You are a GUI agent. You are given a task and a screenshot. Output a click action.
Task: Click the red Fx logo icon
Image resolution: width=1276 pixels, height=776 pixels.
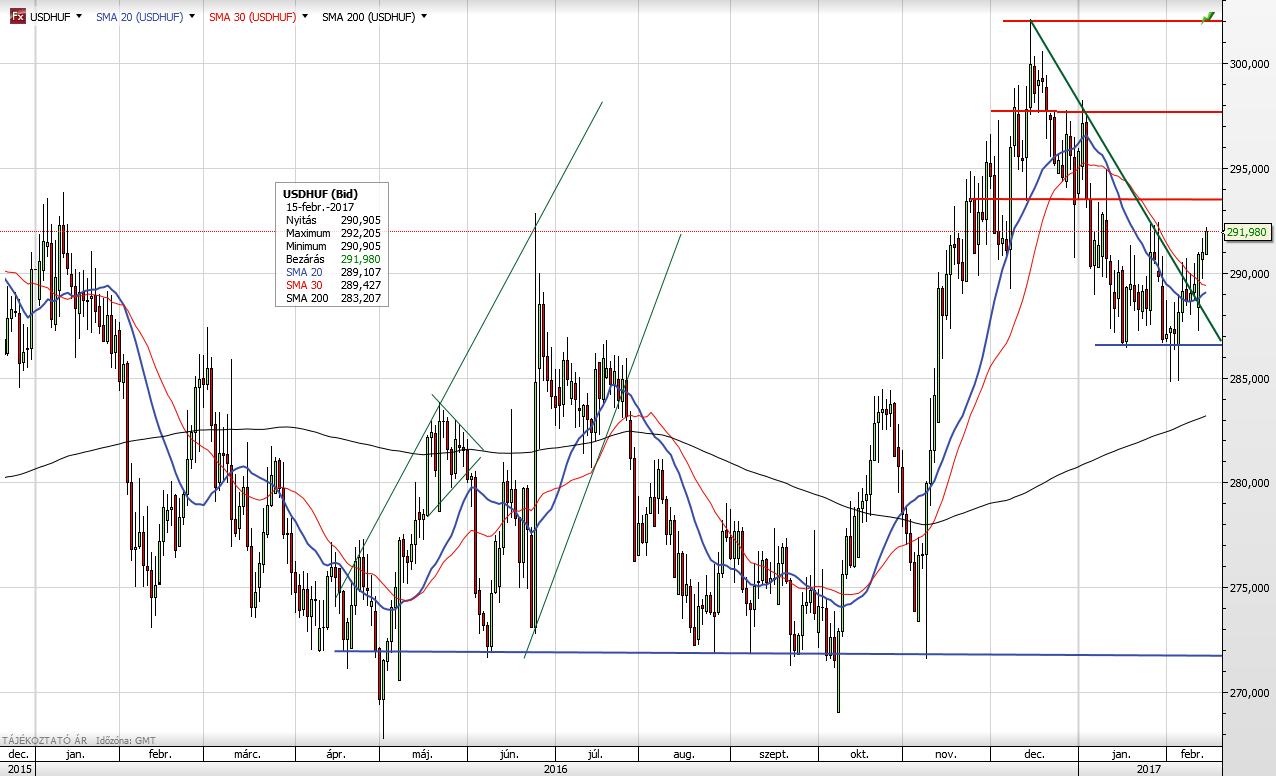(x=18, y=17)
